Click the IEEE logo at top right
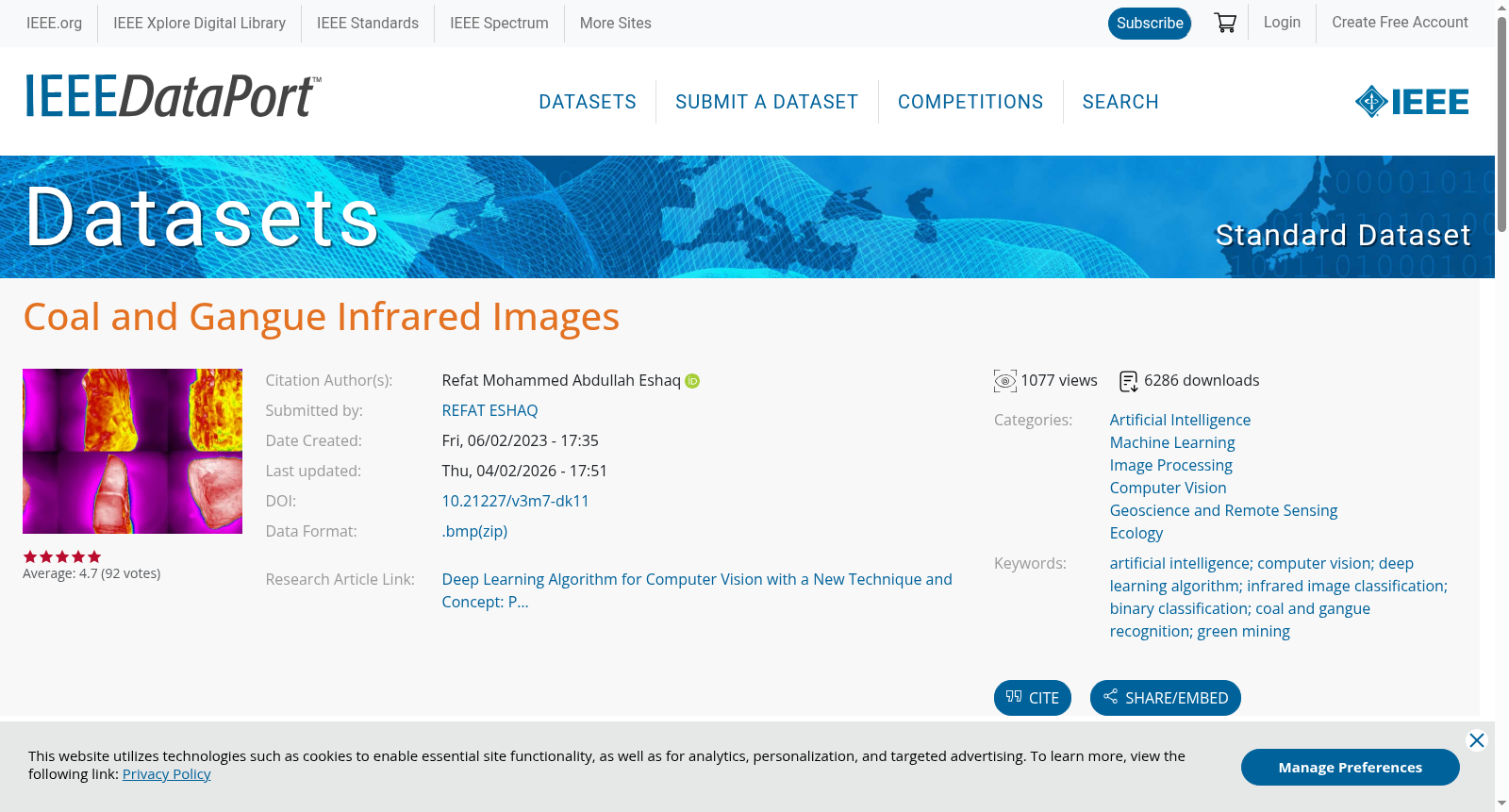 [x=1412, y=102]
